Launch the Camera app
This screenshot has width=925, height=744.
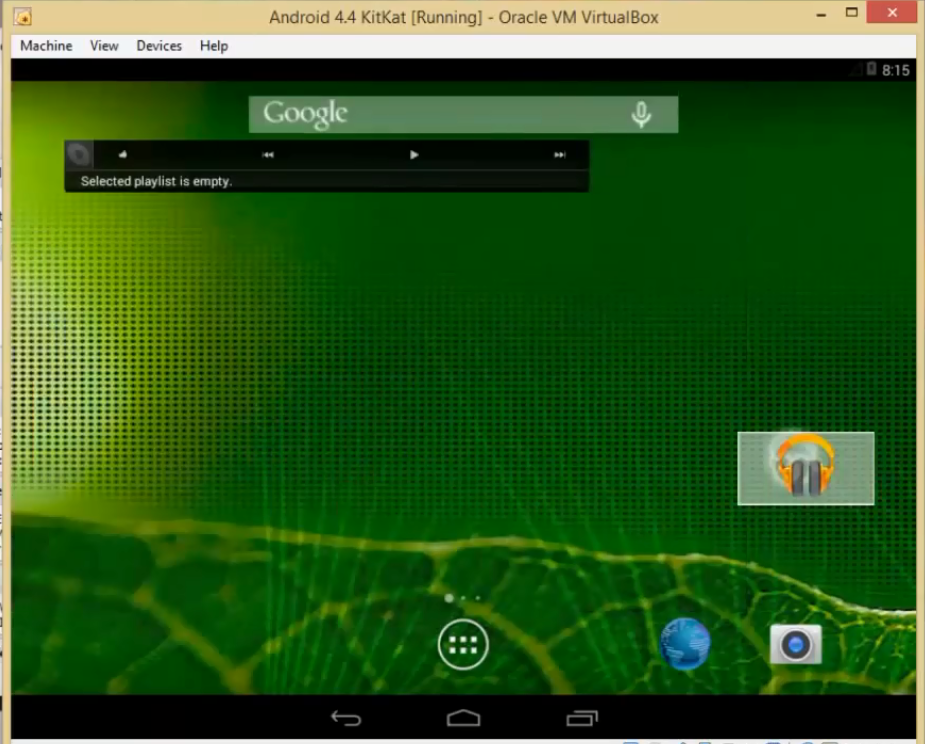(796, 644)
